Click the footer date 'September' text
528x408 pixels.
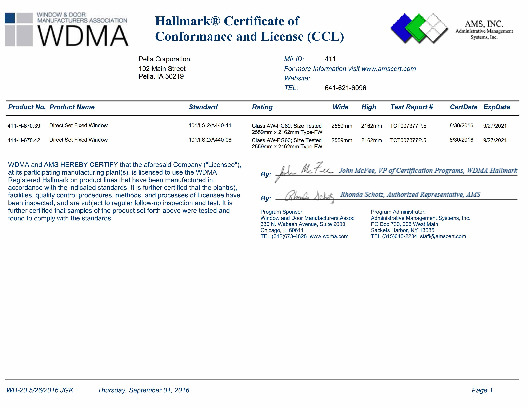pos(145,390)
